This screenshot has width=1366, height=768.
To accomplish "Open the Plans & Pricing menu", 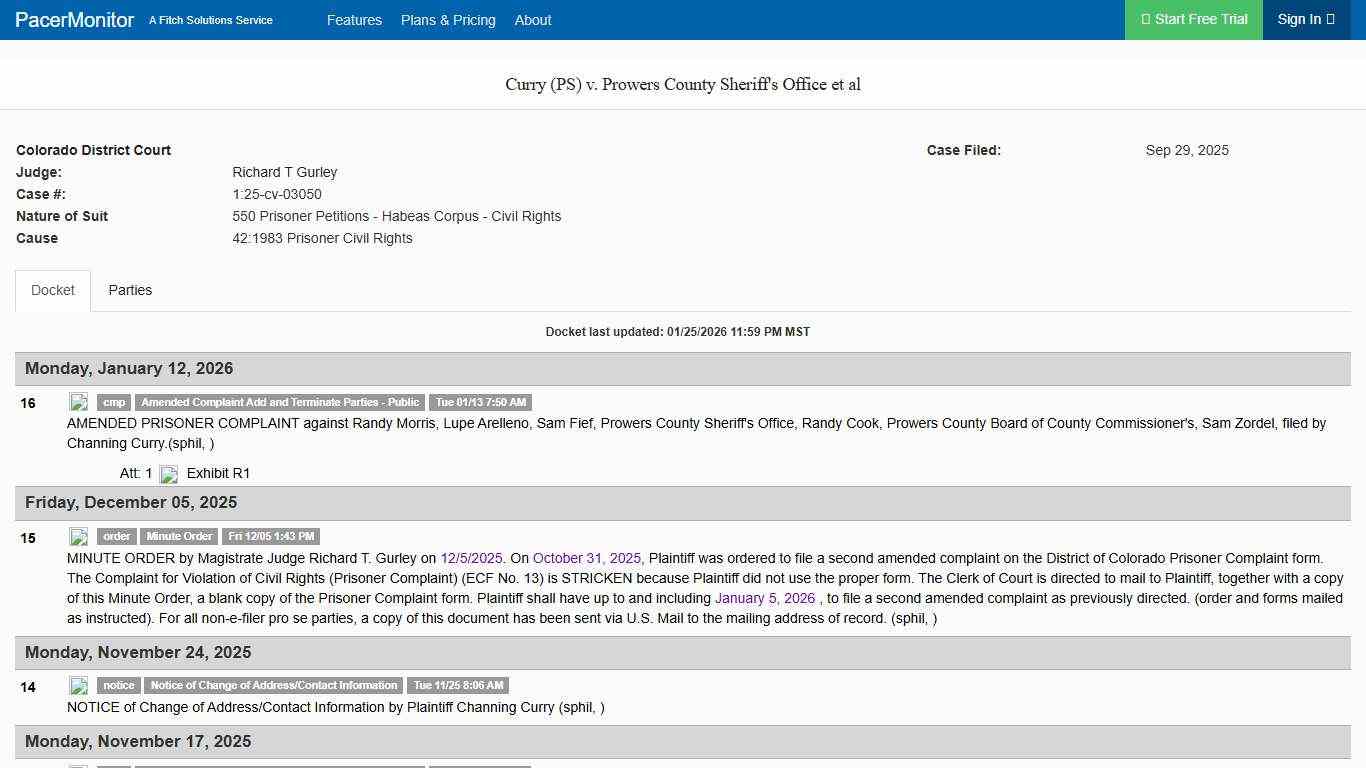I will coord(448,20).
